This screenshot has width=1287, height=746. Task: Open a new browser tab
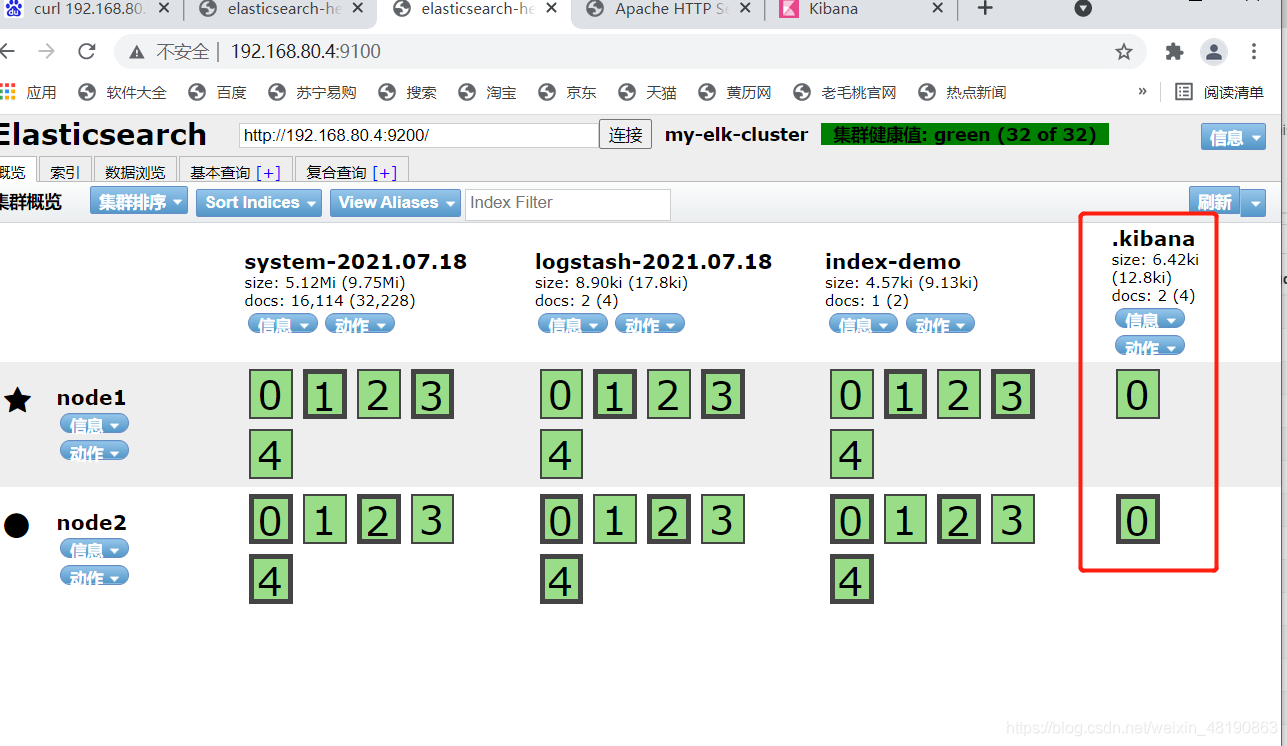pos(985,9)
